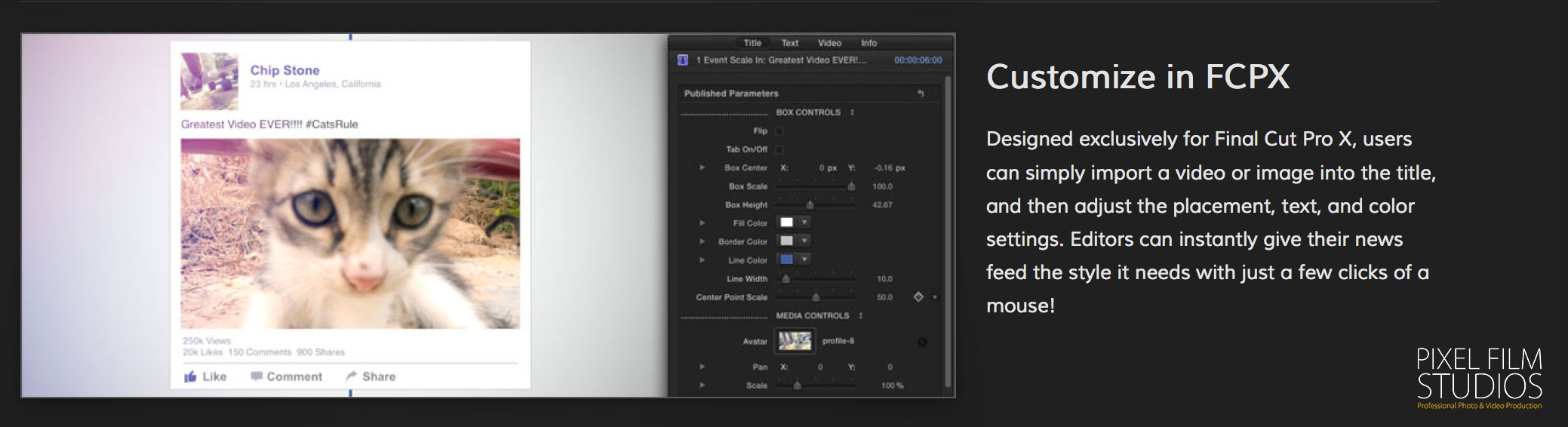Image resolution: width=1568 pixels, height=427 pixels.
Task: Click the 150 Comments count
Action: tap(260, 352)
